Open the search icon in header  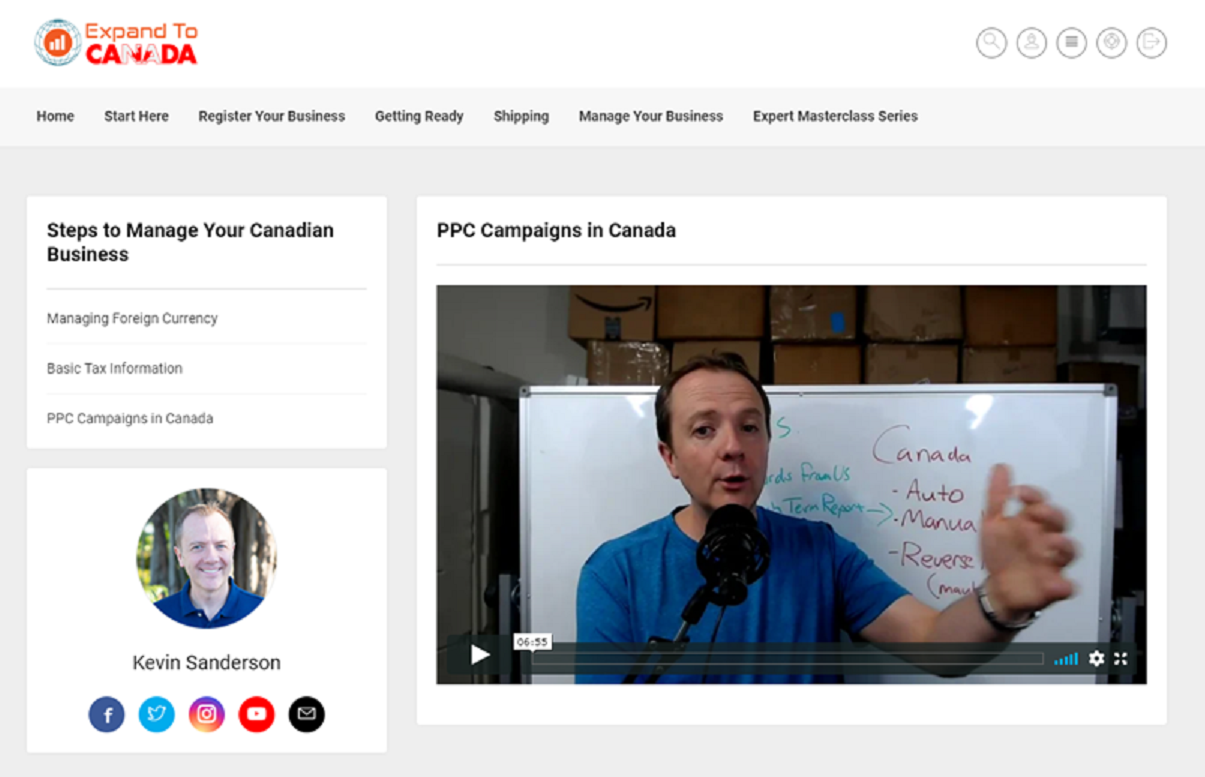click(991, 42)
